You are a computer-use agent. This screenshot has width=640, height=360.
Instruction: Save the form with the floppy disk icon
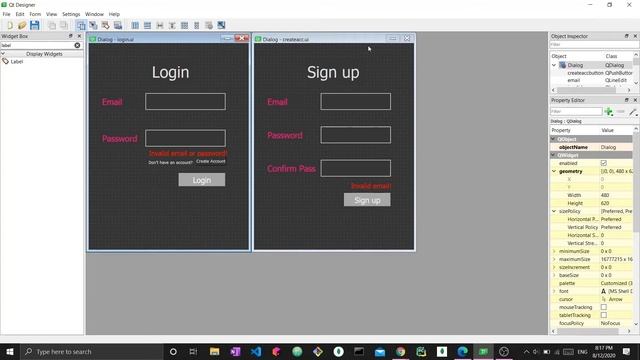click(35, 25)
